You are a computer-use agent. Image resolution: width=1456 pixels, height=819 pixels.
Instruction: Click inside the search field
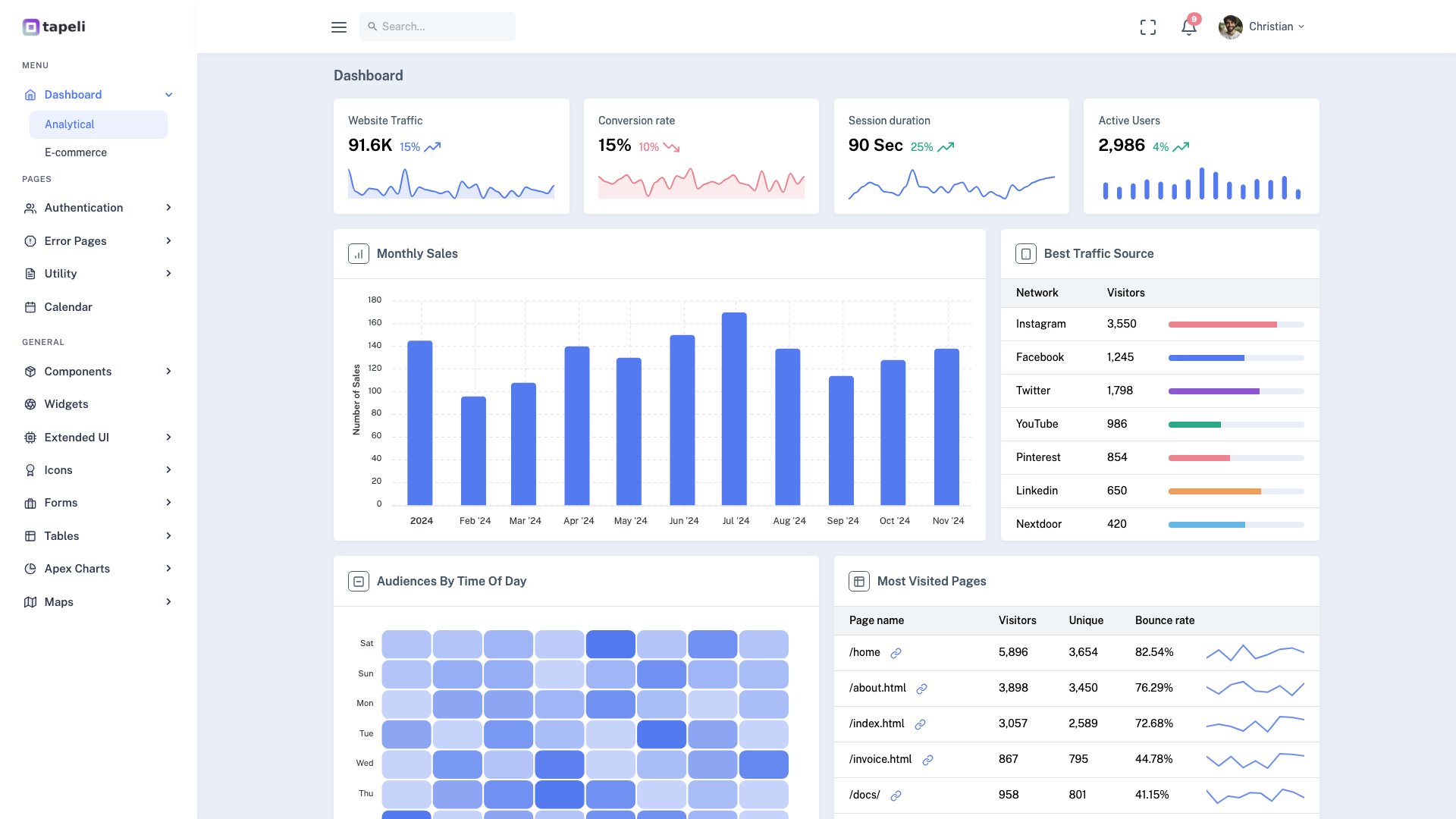[x=438, y=26]
